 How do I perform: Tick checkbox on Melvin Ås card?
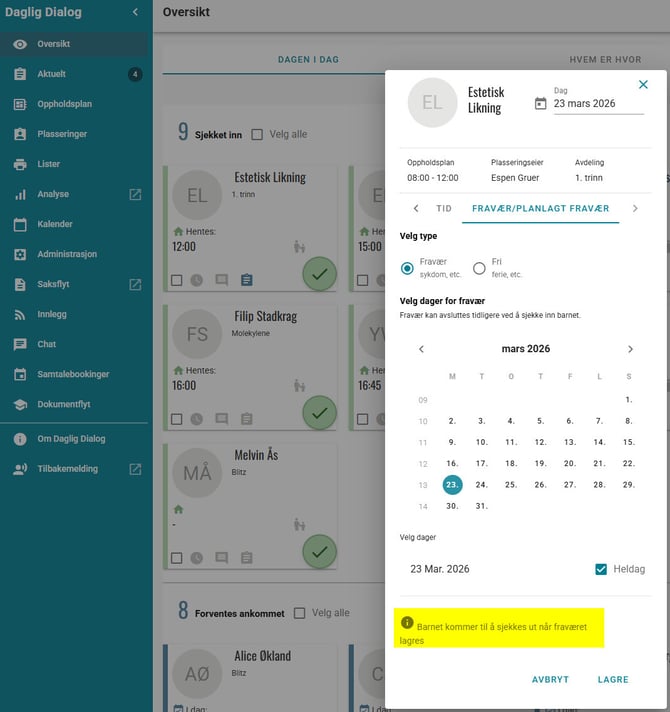coord(177,558)
